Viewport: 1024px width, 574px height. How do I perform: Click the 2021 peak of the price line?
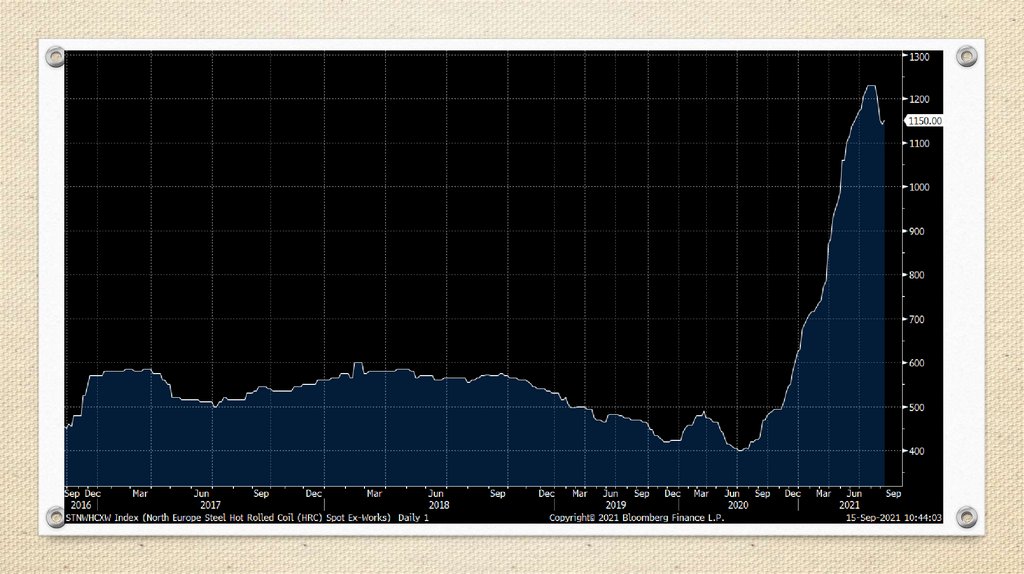coord(871,86)
